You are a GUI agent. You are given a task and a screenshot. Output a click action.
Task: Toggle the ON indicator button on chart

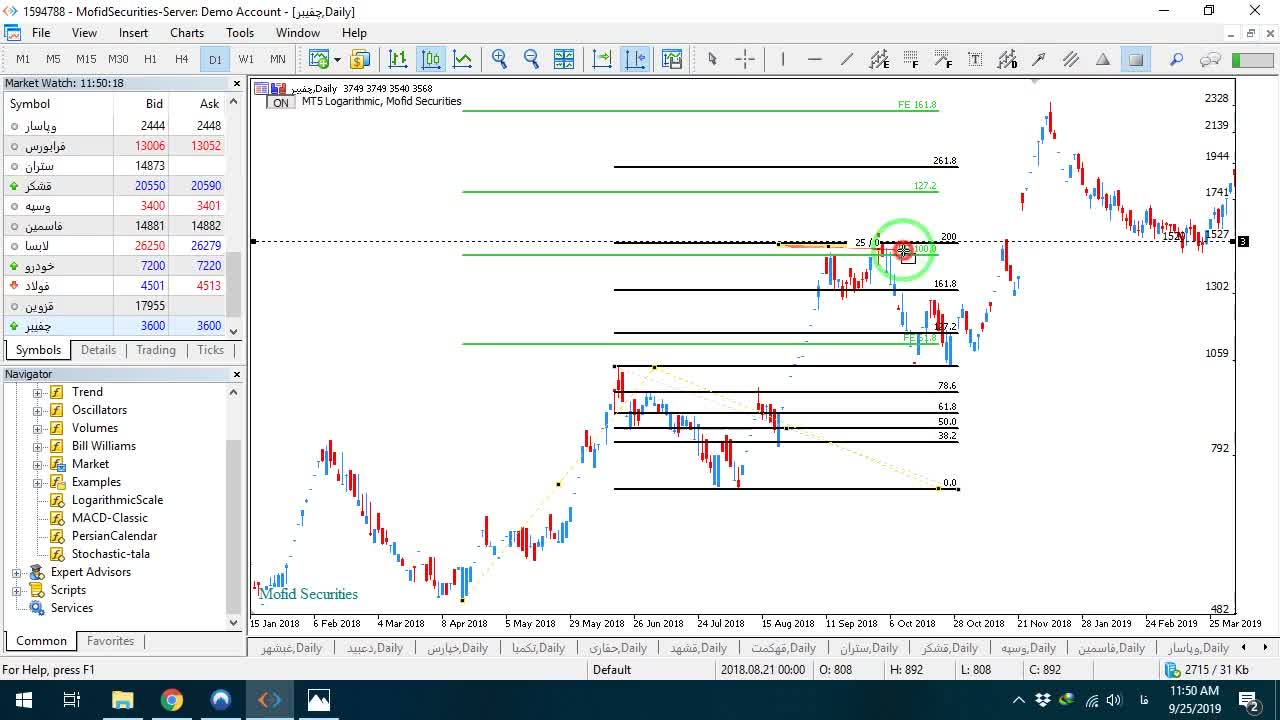click(281, 103)
